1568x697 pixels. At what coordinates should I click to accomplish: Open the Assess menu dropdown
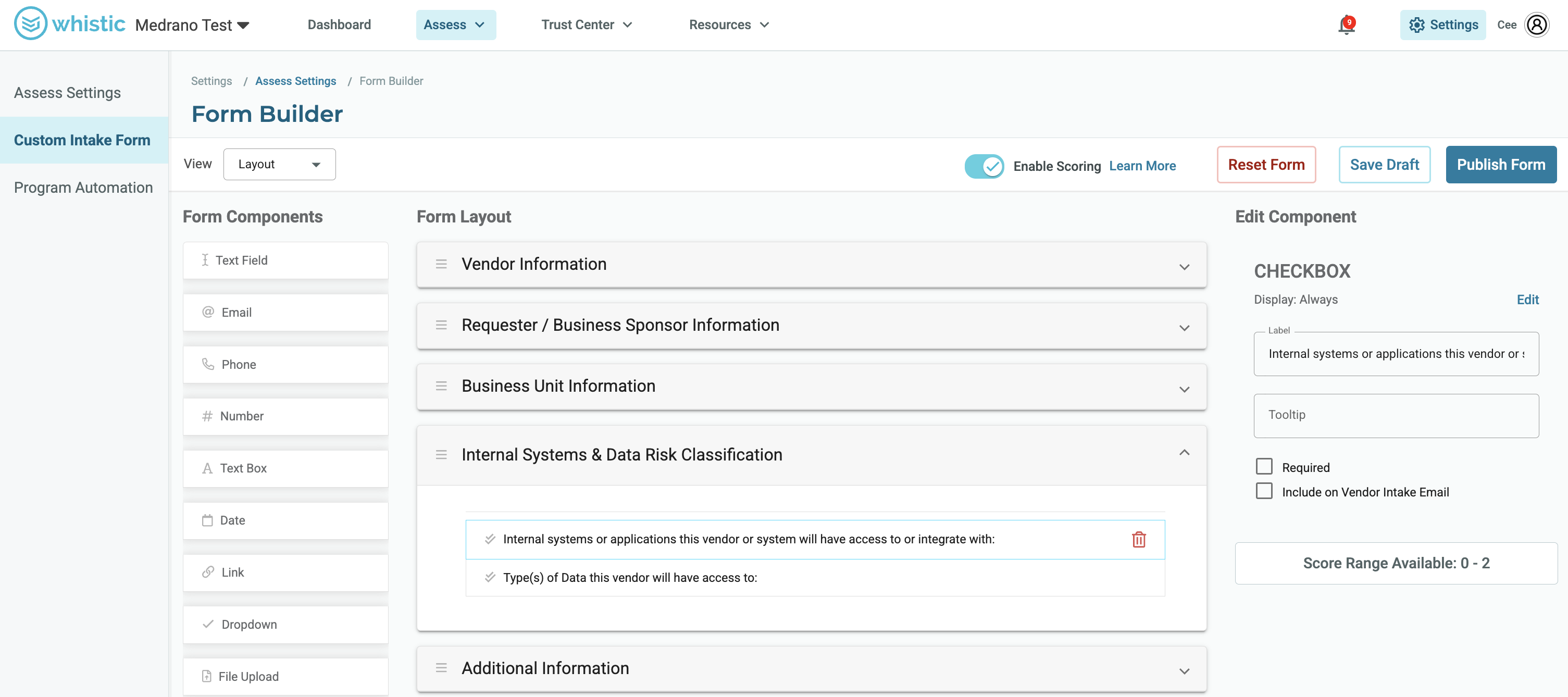456,25
